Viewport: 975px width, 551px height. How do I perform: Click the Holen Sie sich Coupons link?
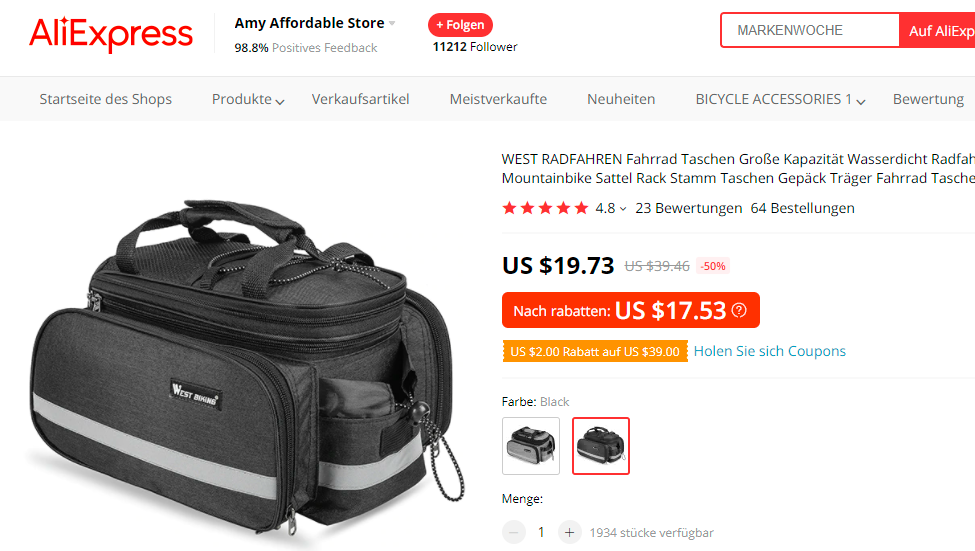coord(770,351)
